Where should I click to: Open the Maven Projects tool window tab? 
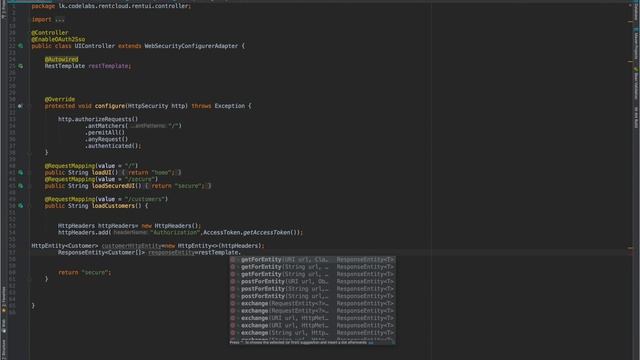click(636, 45)
